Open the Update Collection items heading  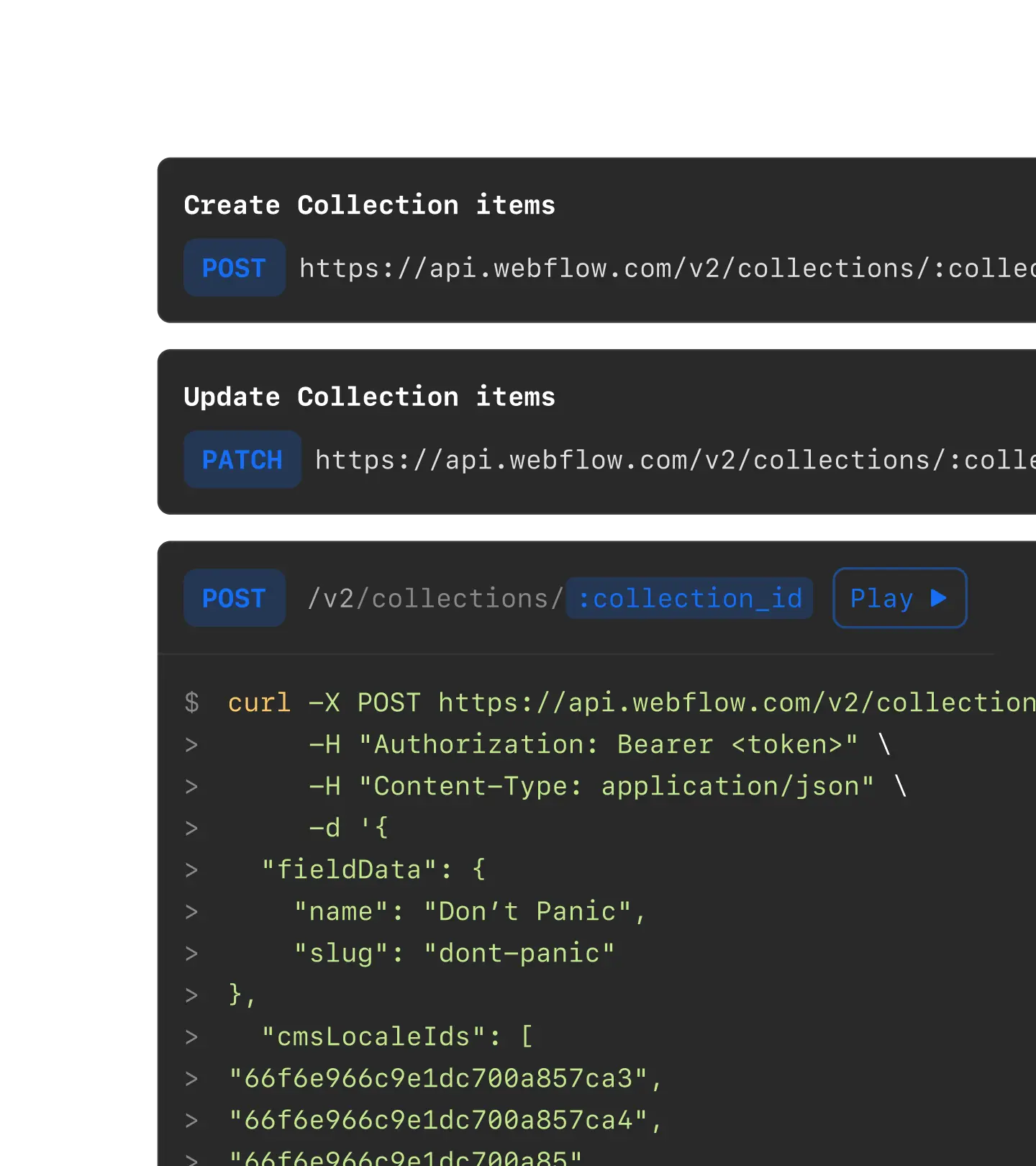(369, 397)
